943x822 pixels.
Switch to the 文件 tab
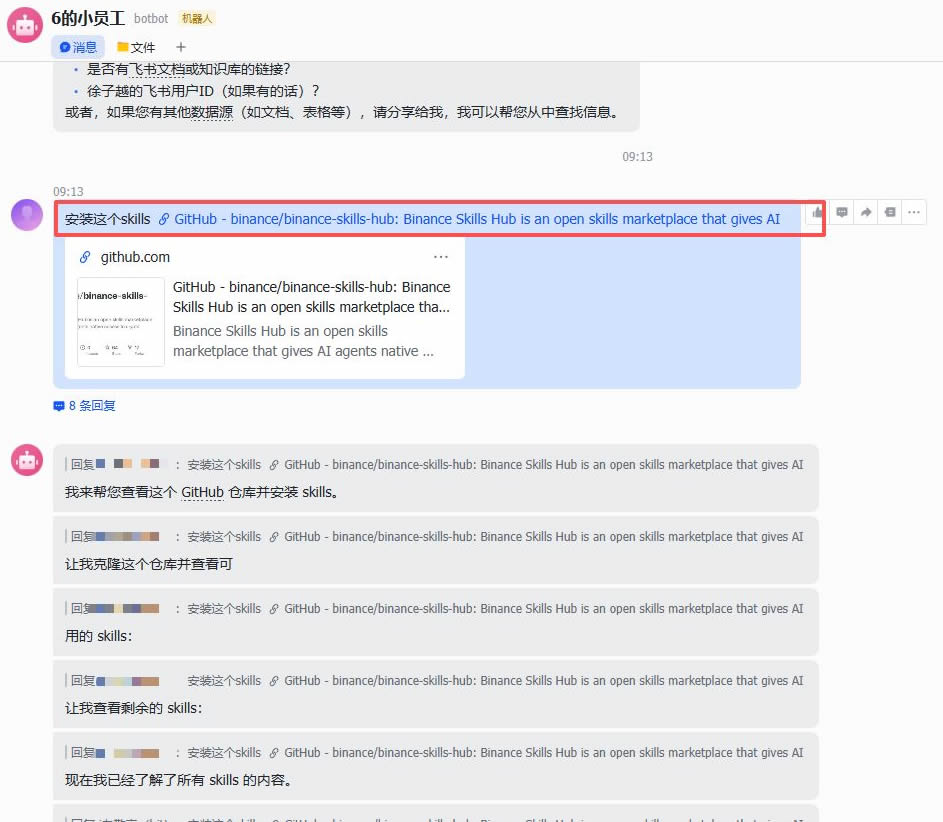coord(137,46)
